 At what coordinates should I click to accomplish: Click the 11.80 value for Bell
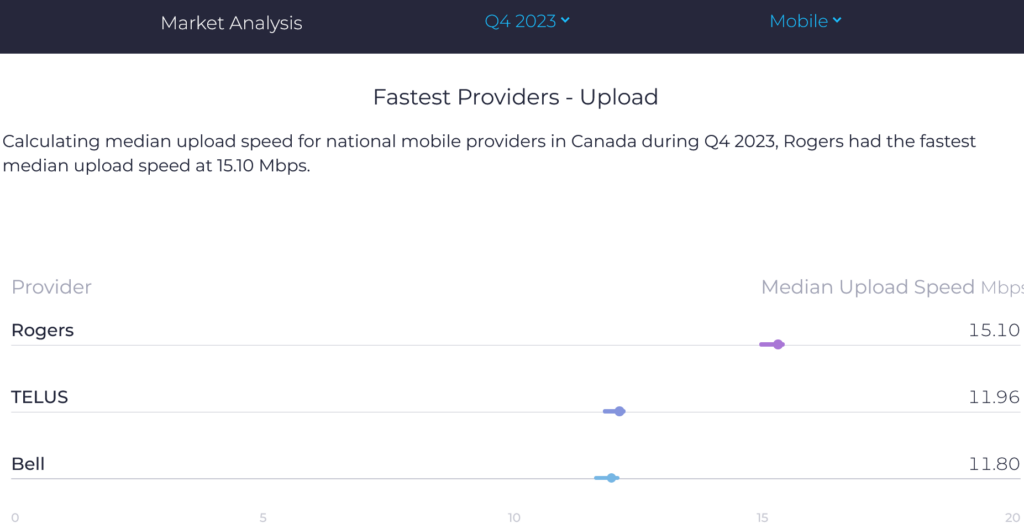click(x=994, y=464)
